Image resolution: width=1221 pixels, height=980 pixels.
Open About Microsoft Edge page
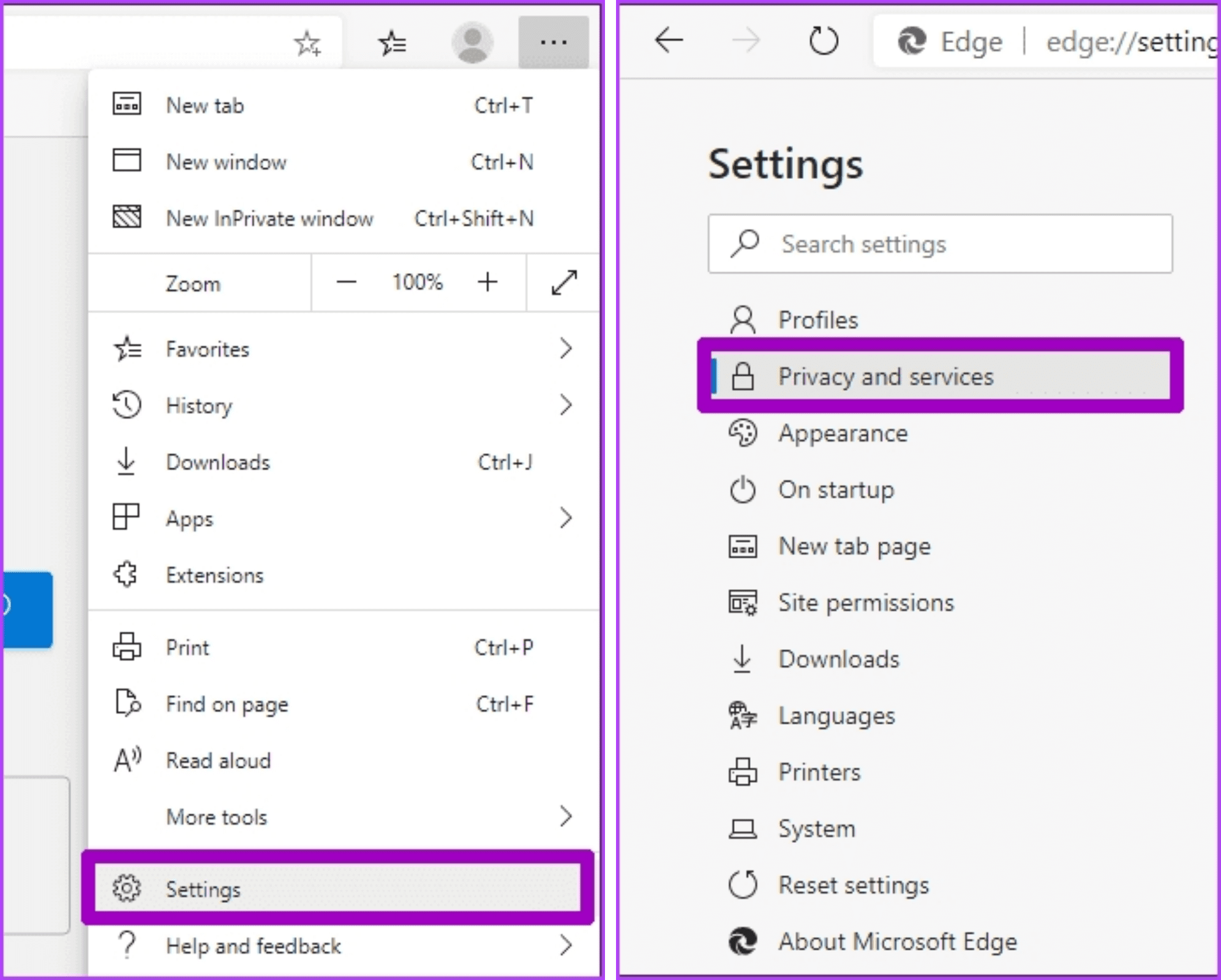(897, 941)
